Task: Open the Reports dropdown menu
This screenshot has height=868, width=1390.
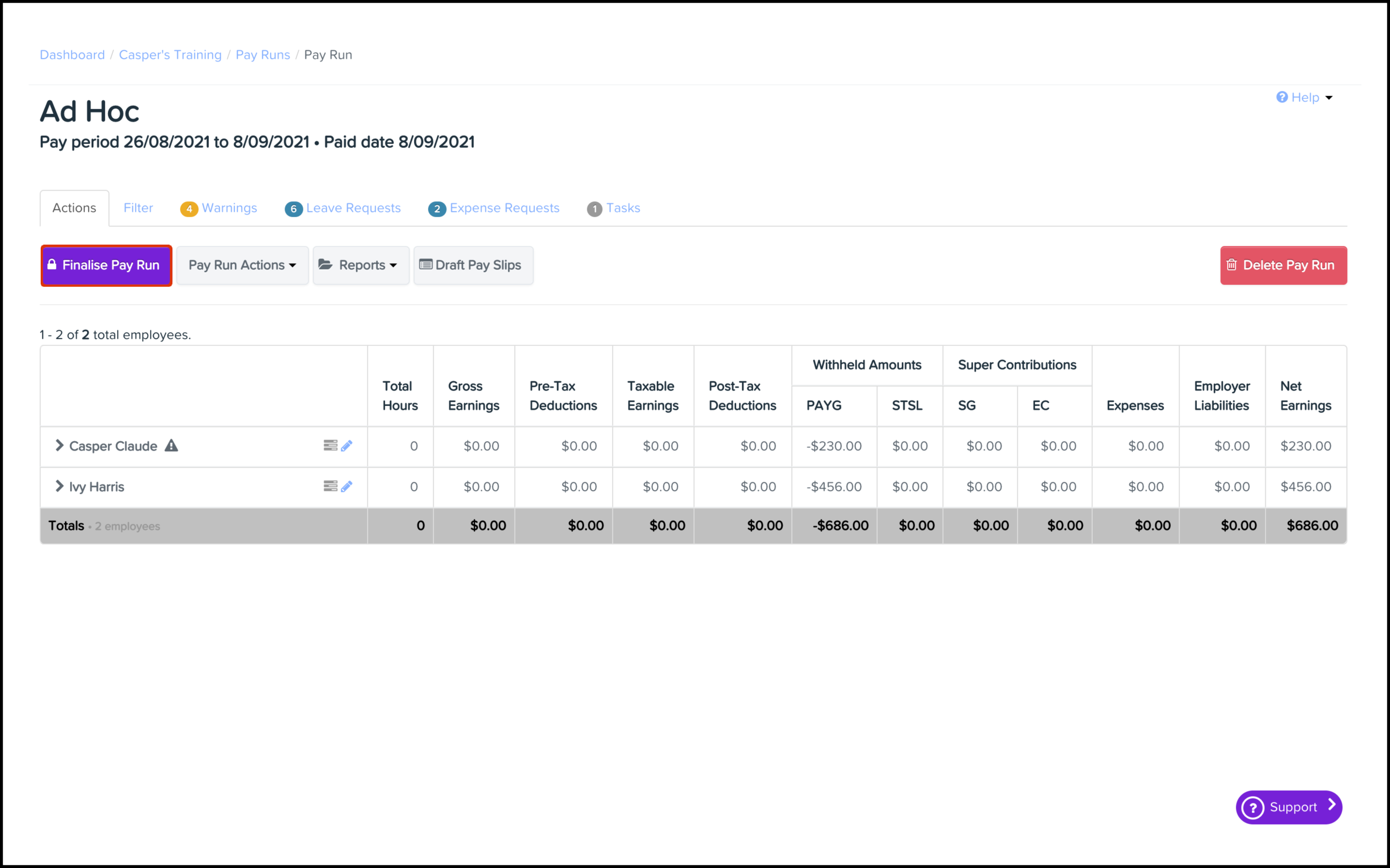Action: [x=360, y=265]
